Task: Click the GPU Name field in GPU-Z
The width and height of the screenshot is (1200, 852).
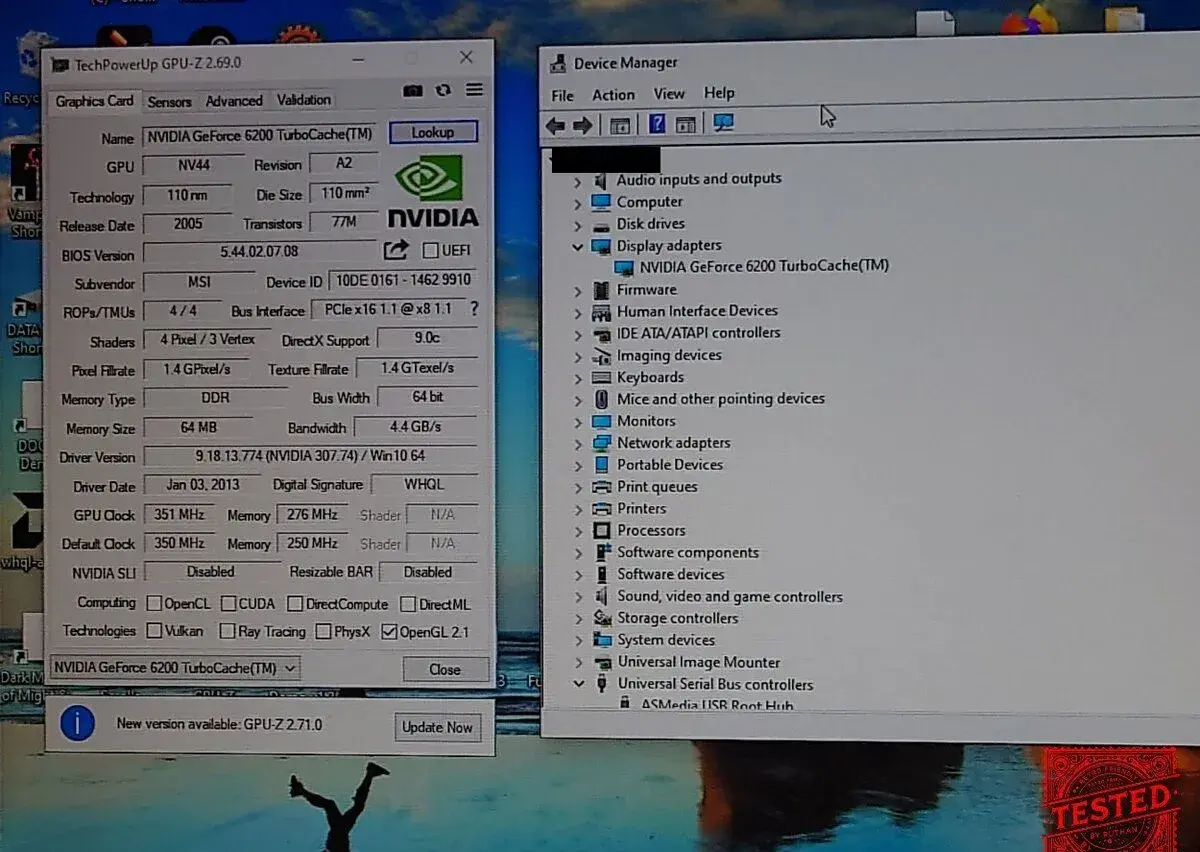Action: (x=260, y=135)
